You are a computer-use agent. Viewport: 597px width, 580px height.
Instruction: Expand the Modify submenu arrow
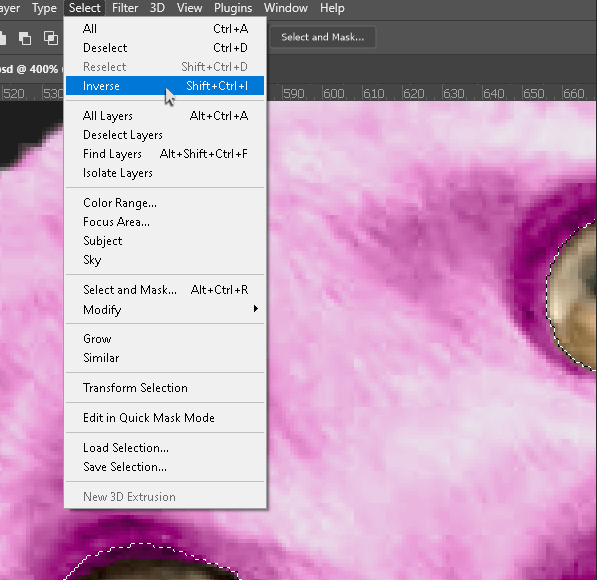coord(255,309)
